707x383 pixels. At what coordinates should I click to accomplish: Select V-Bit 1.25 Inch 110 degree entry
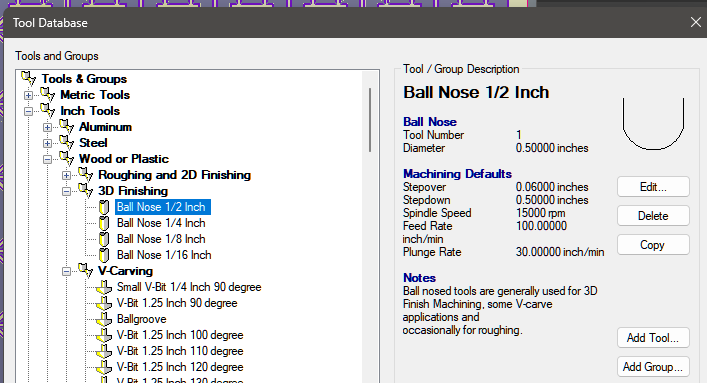pyautogui.click(x=180, y=351)
